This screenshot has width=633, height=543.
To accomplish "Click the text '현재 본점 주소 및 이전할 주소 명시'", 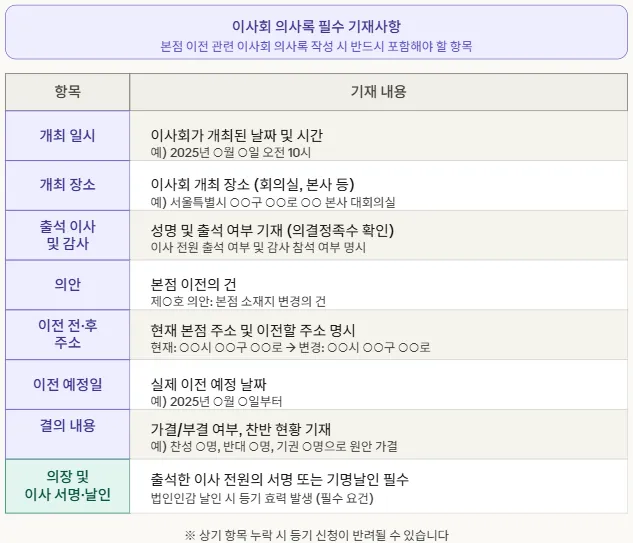I will point(253,330).
